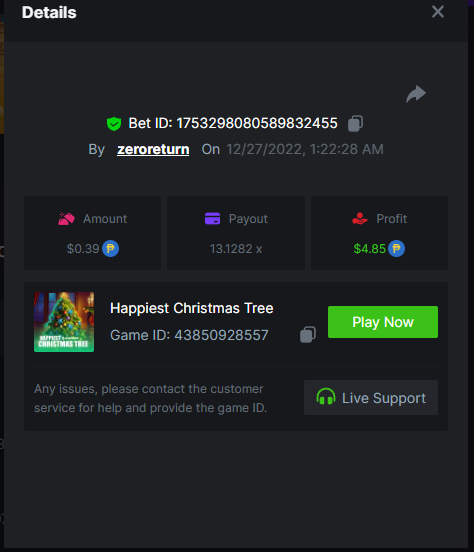Copy the Bet ID with copy icon

tap(355, 124)
